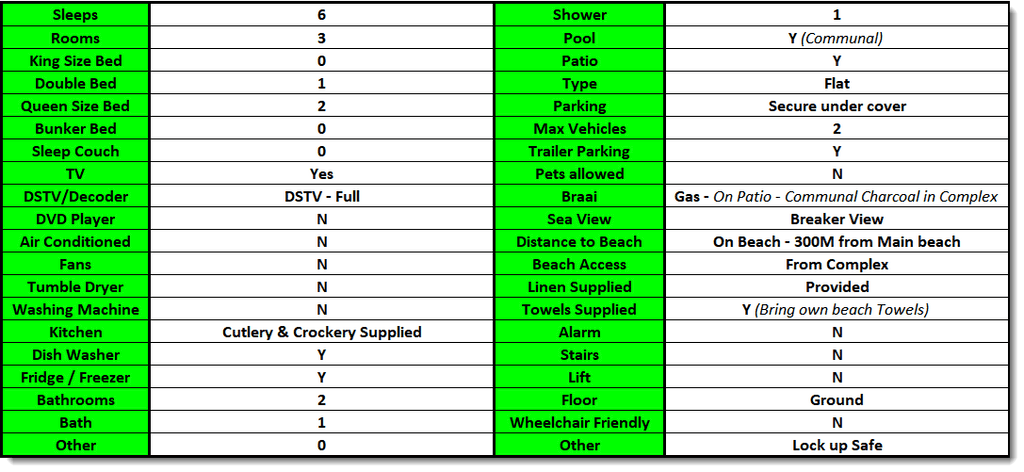Click the Washing Machine label cell
This screenshot has width=1024, height=472.
76,310
